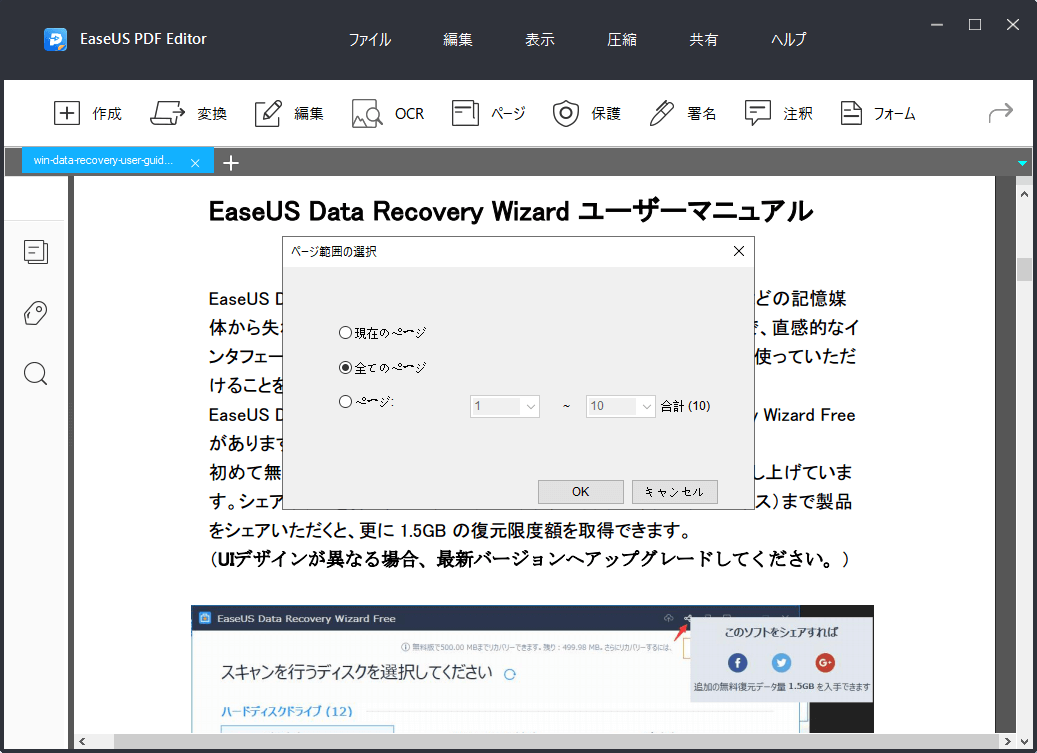Choose the ページ: range radio button

click(x=346, y=401)
